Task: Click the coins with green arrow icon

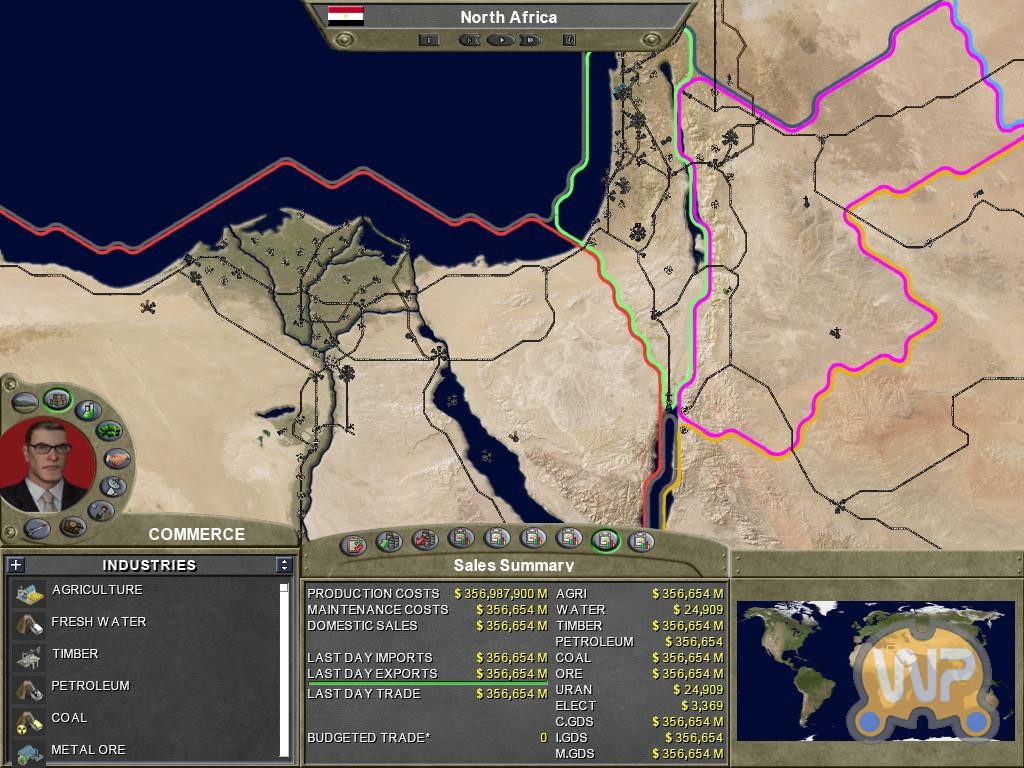Action: (x=388, y=542)
